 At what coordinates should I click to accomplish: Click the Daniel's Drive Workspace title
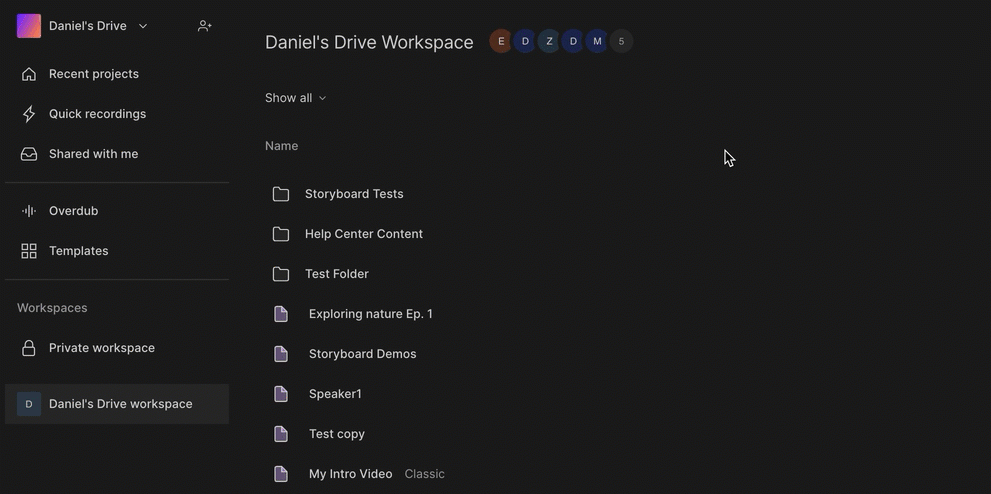coord(369,42)
